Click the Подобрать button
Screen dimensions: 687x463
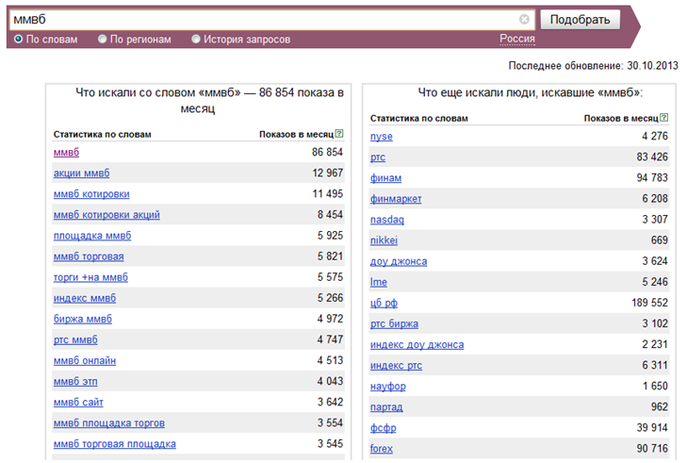580,20
